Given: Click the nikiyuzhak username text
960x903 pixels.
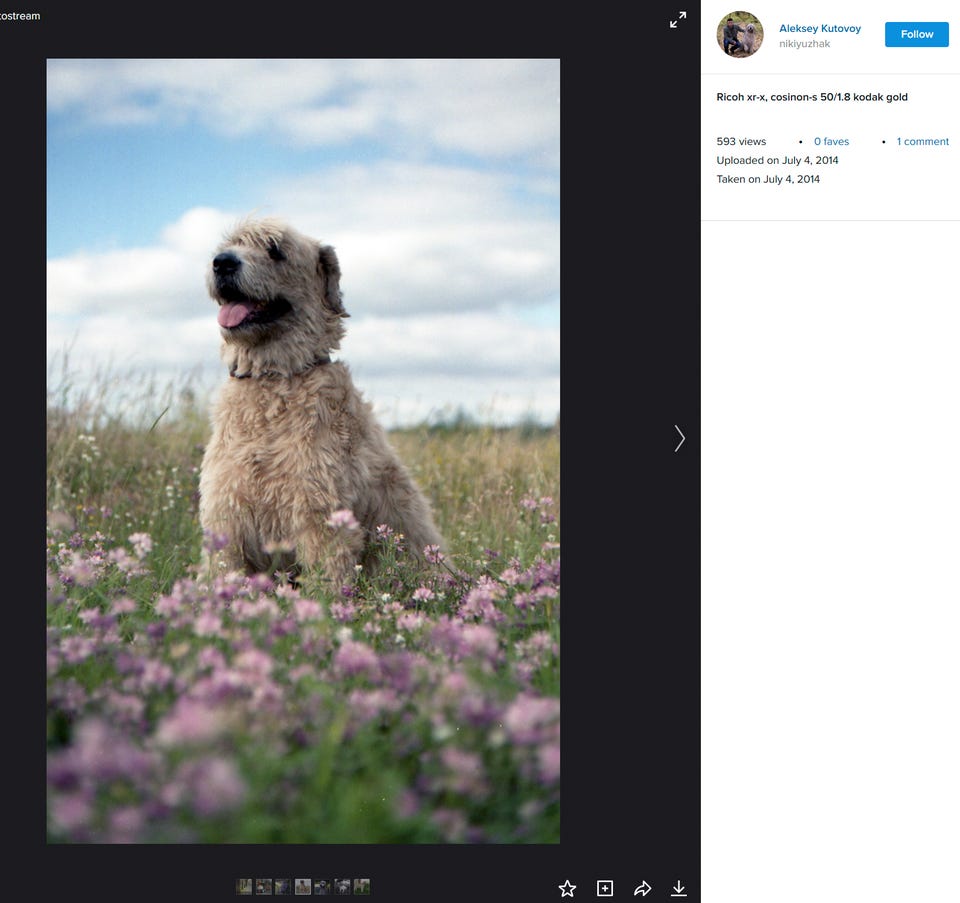Looking at the screenshot, I should pyautogui.click(x=804, y=44).
